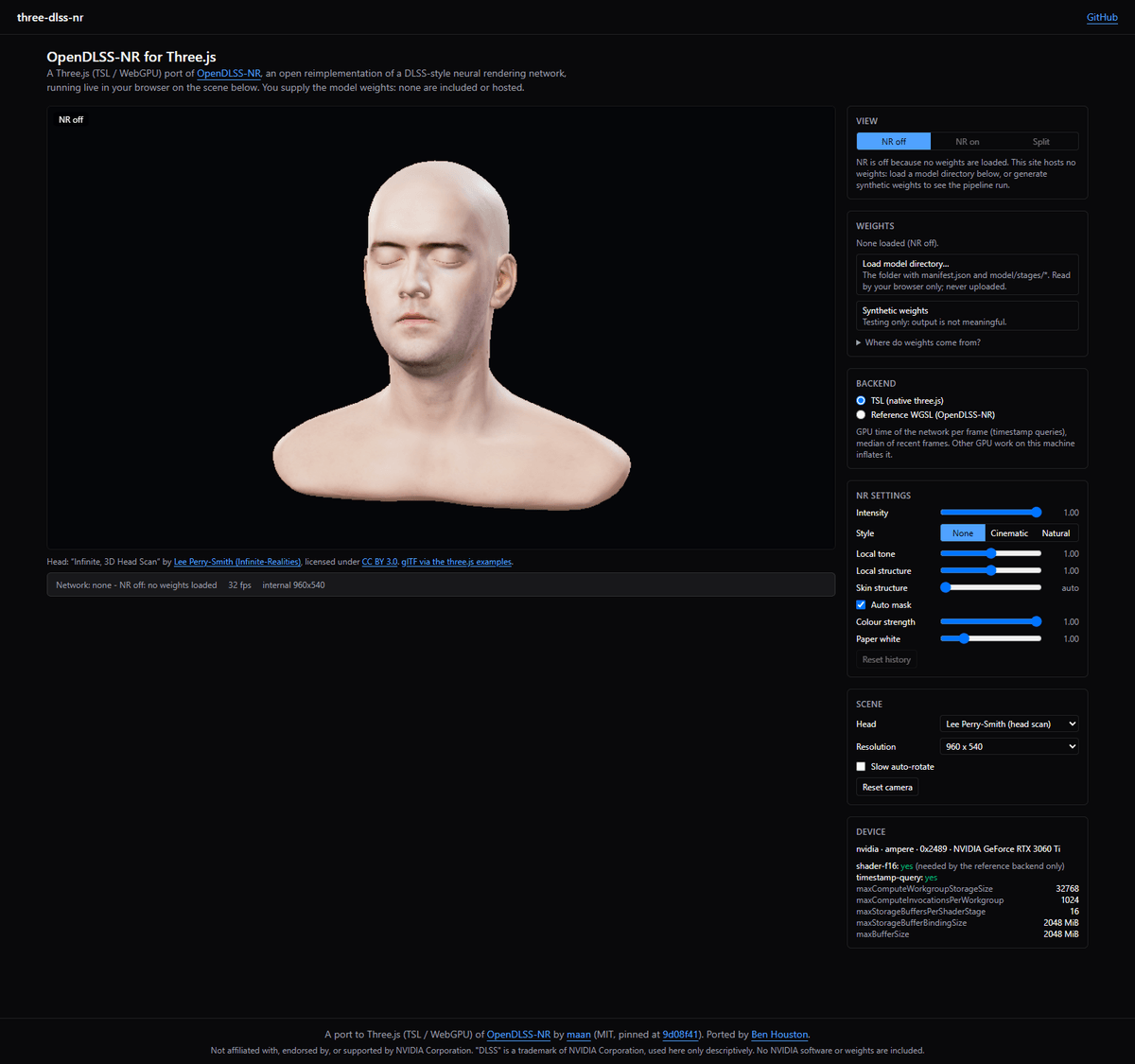This screenshot has width=1135, height=1064.
Task: Click the maxStorageBuffersPerShaderStage row
Action: click(x=967, y=912)
